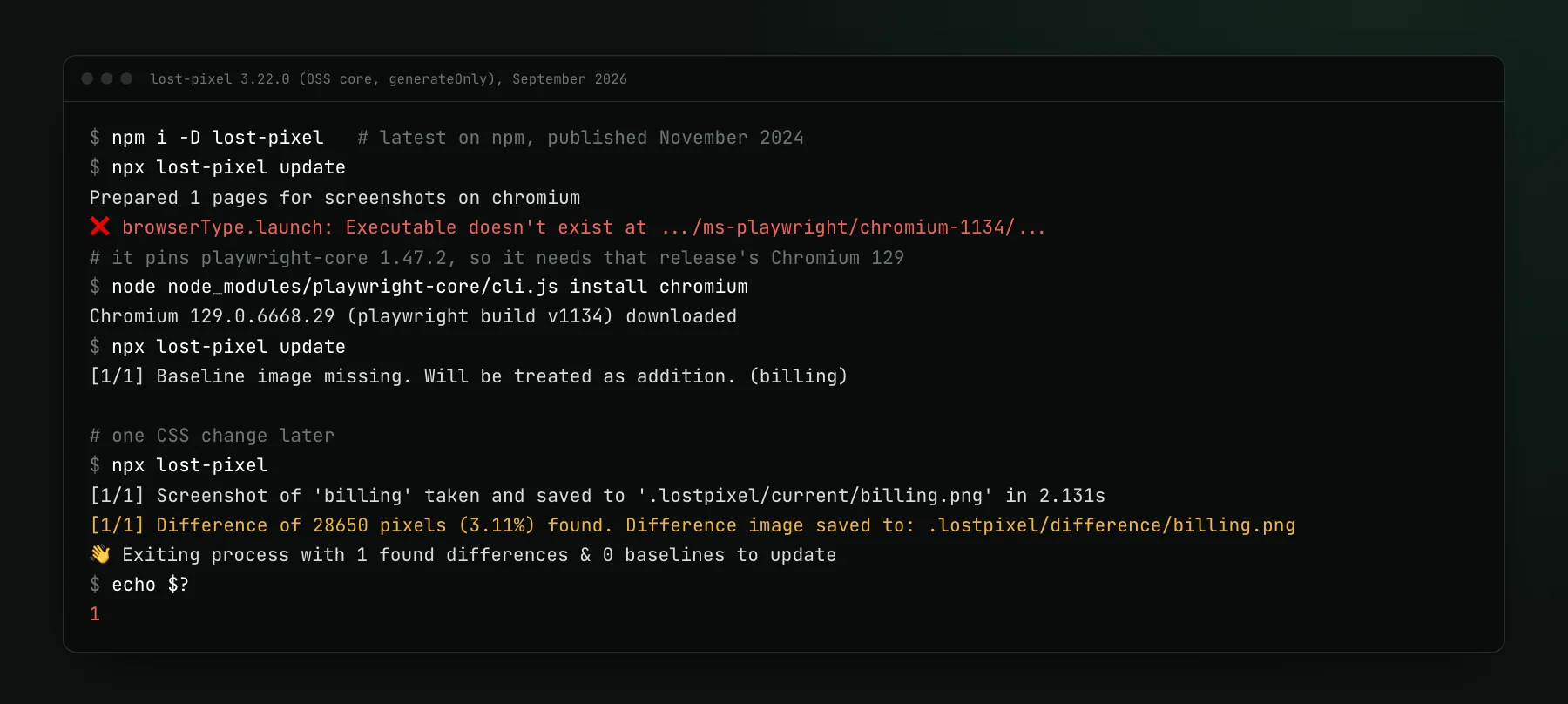The width and height of the screenshot is (1568, 704).
Task: Click the first 'npx lost-pixel update' command
Action: tap(228, 167)
